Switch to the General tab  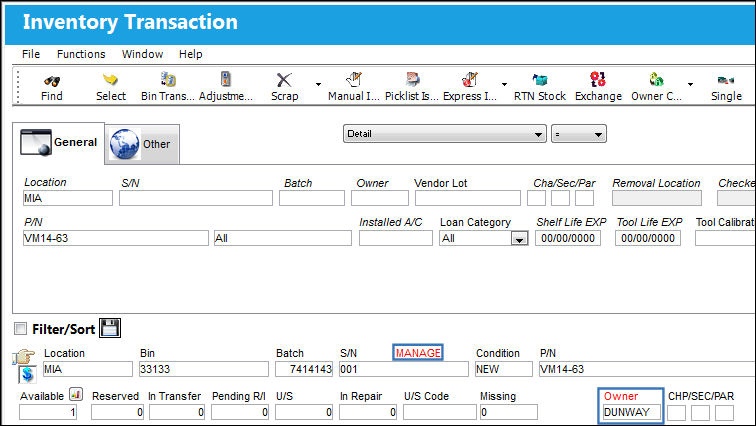pyautogui.click(x=58, y=143)
